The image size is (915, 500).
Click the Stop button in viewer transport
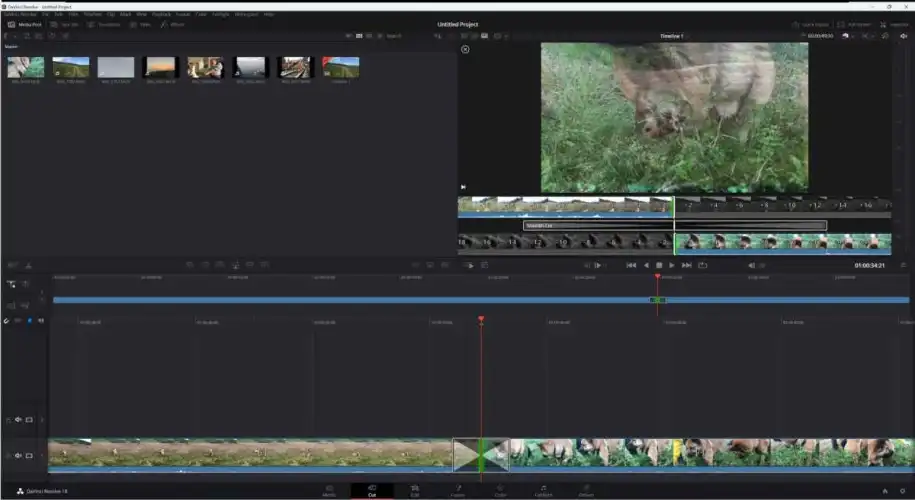pyautogui.click(x=659, y=265)
